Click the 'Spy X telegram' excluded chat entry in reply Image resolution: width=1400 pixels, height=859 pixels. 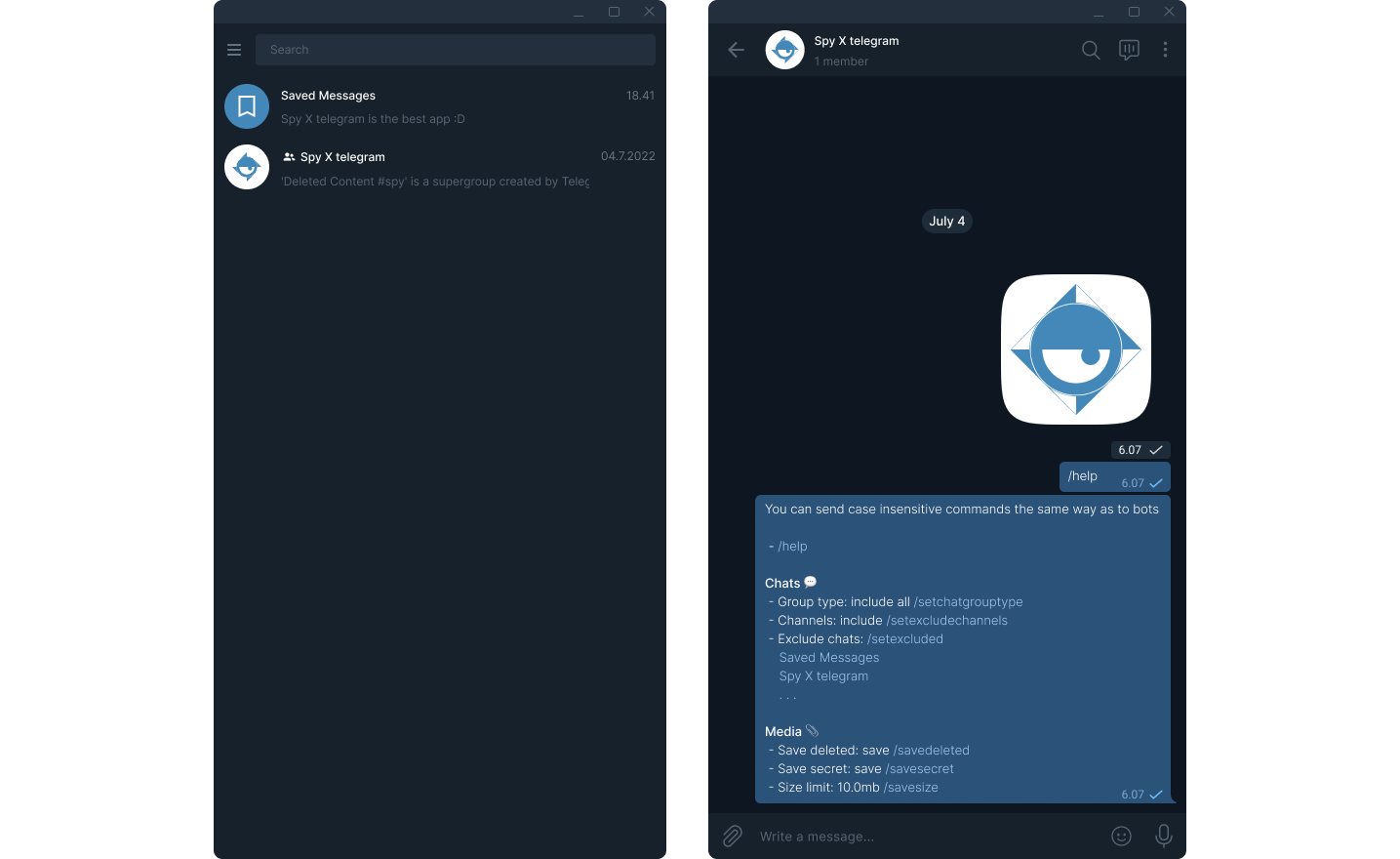tap(823, 676)
